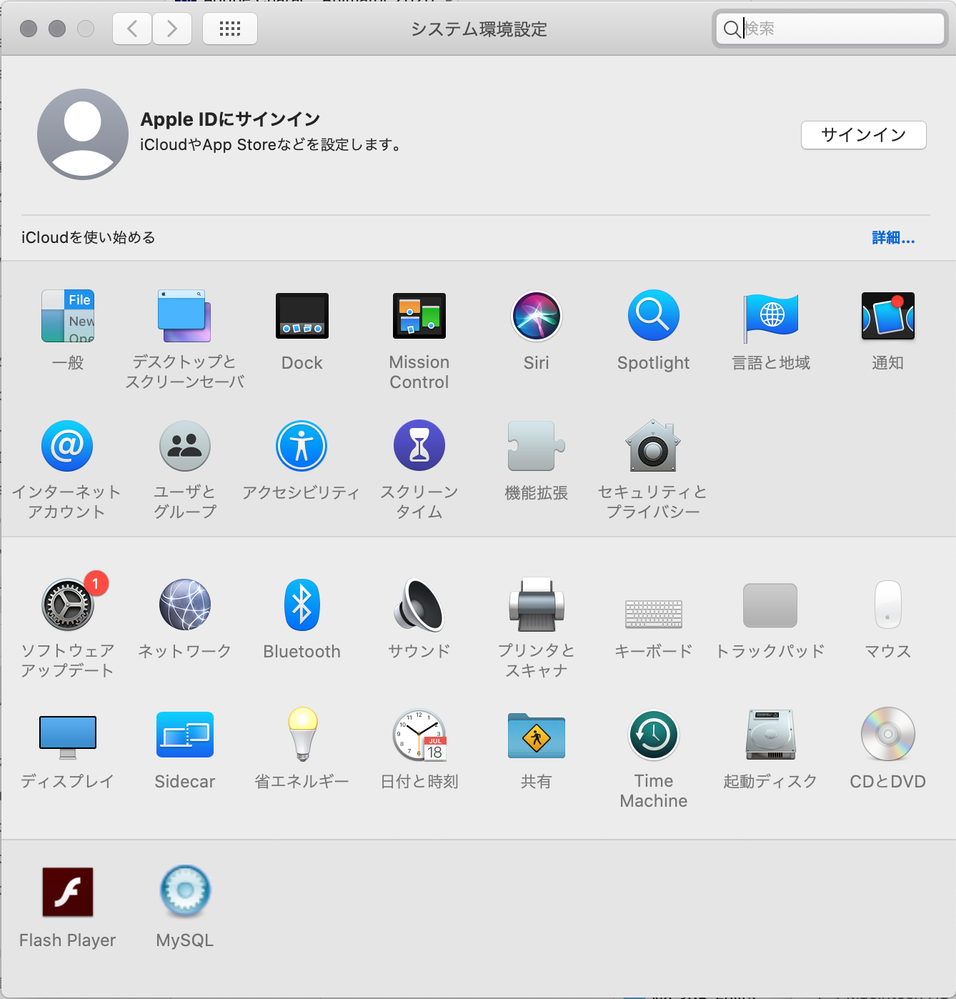This screenshot has width=956, height=999.
Task: Go back with the left arrow button
Action: (132, 29)
